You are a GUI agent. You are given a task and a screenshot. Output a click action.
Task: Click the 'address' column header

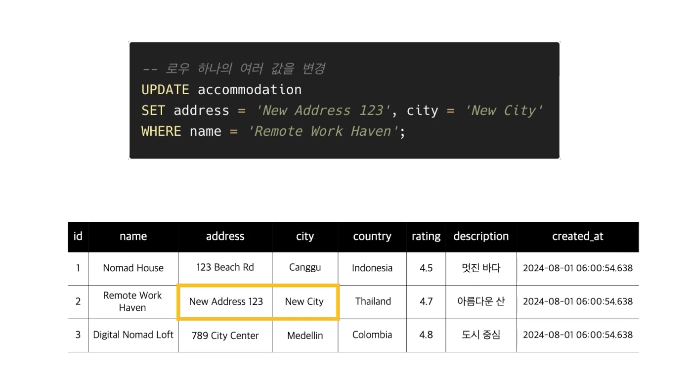tap(225, 236)
